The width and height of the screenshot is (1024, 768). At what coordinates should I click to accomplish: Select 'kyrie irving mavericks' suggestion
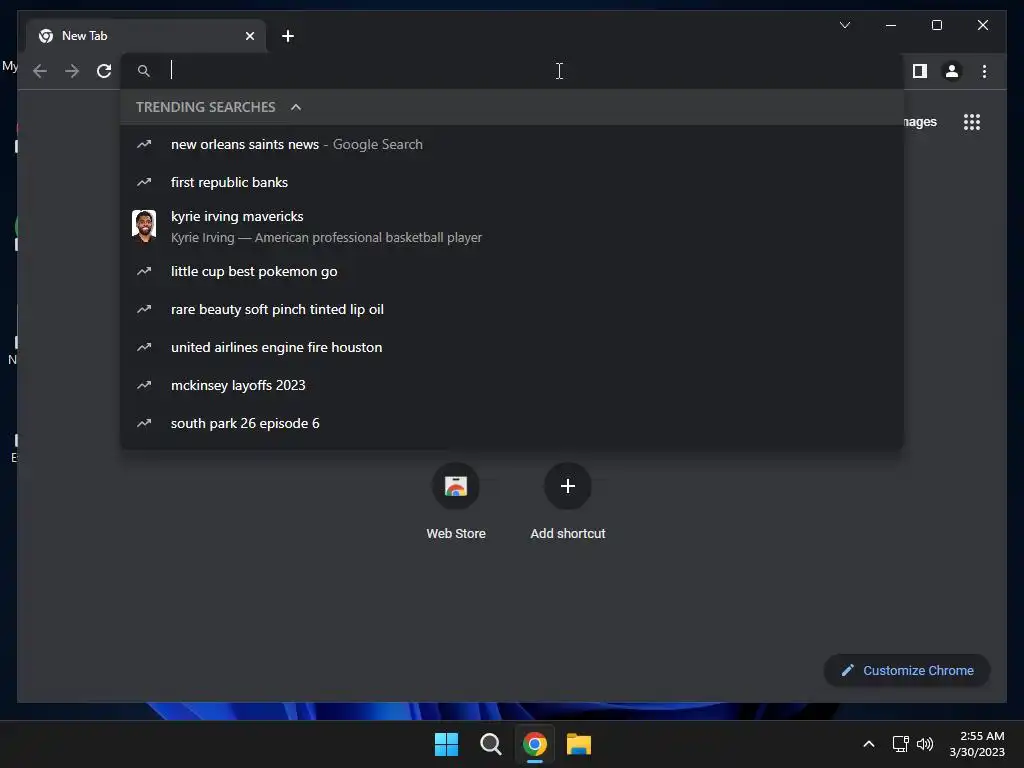pos(512,227)
